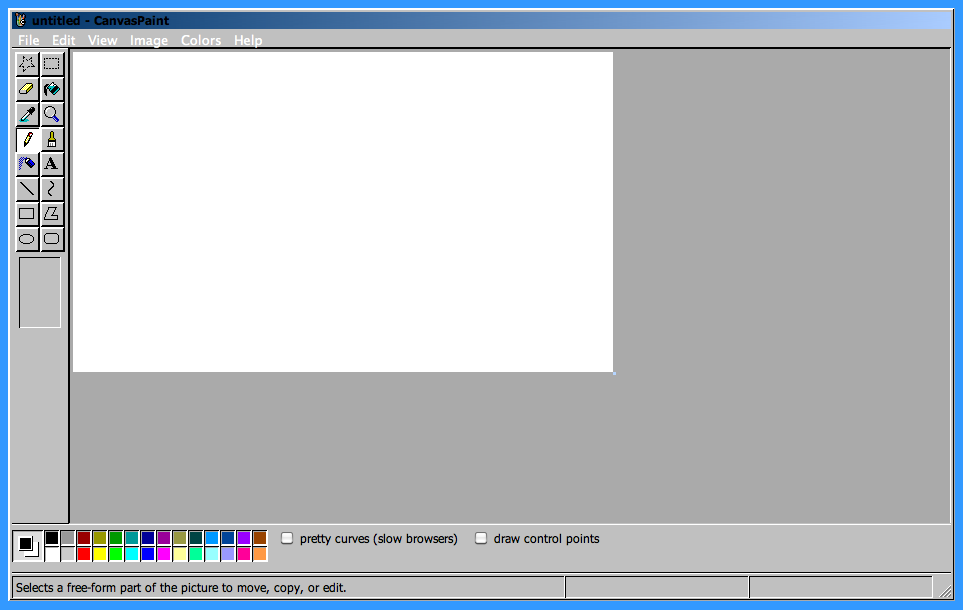This screenshot has height=610, width=963.
Task: Choose the orange palette swatch
Action: [x=260, y=554]
